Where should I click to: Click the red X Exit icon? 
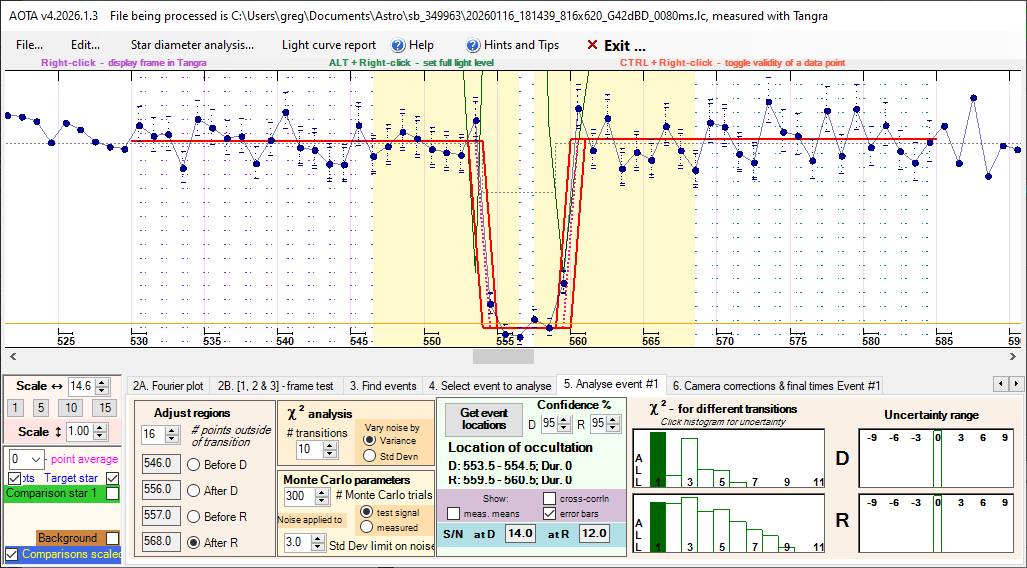click(593, 45)
